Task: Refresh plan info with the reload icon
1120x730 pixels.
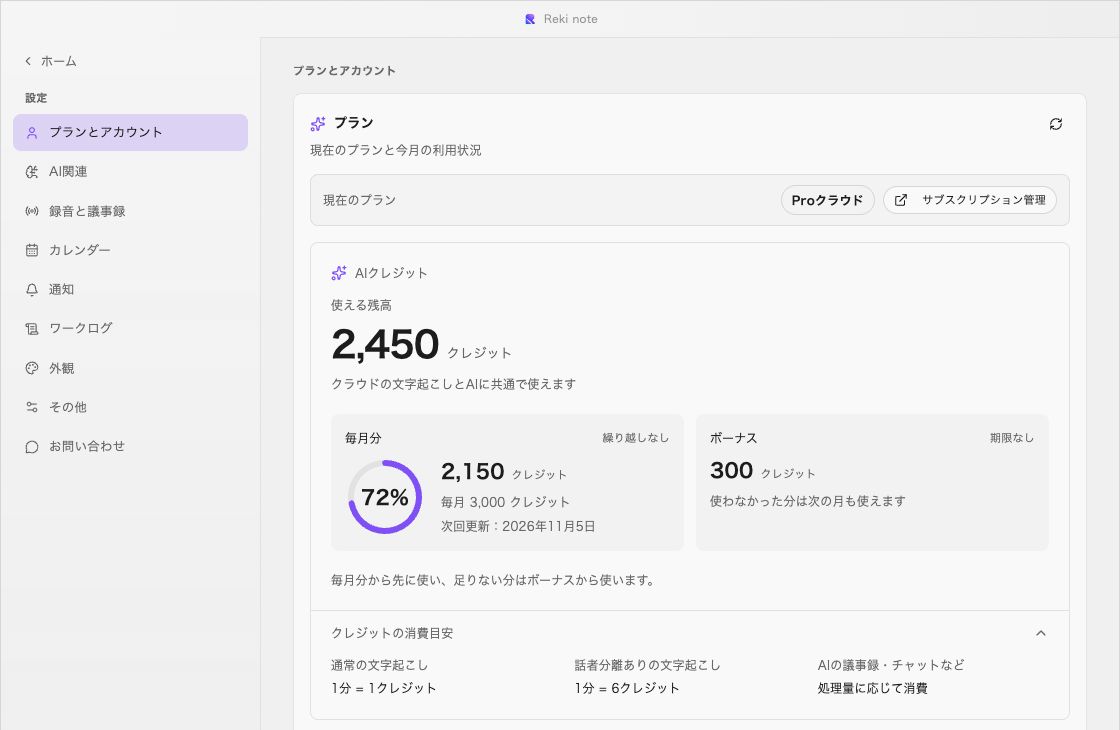Action: point(1056,124)
